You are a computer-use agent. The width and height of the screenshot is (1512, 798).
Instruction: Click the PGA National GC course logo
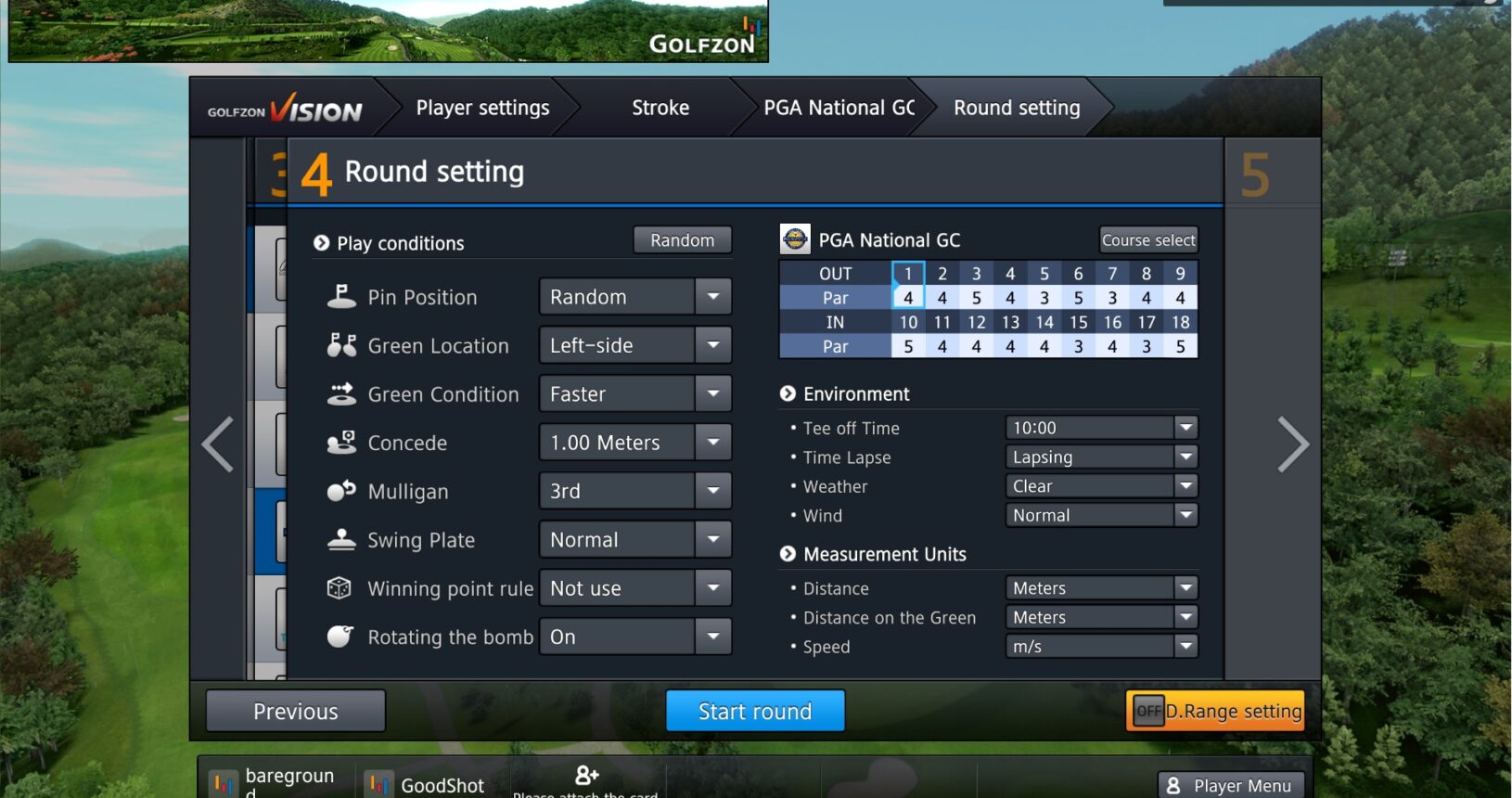click(795, 239)
